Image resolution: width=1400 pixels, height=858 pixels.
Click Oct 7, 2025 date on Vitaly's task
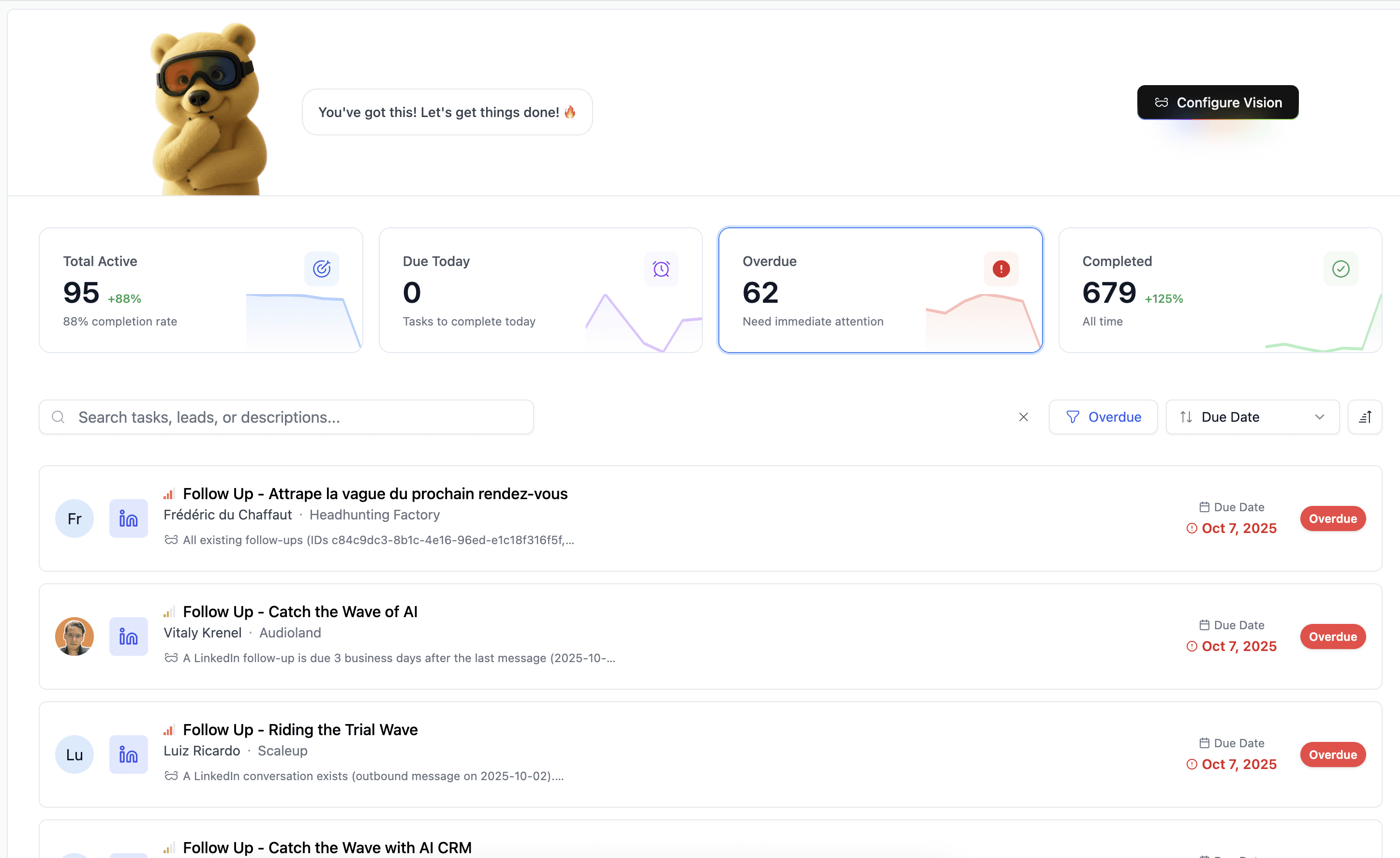coord(1238,647)
